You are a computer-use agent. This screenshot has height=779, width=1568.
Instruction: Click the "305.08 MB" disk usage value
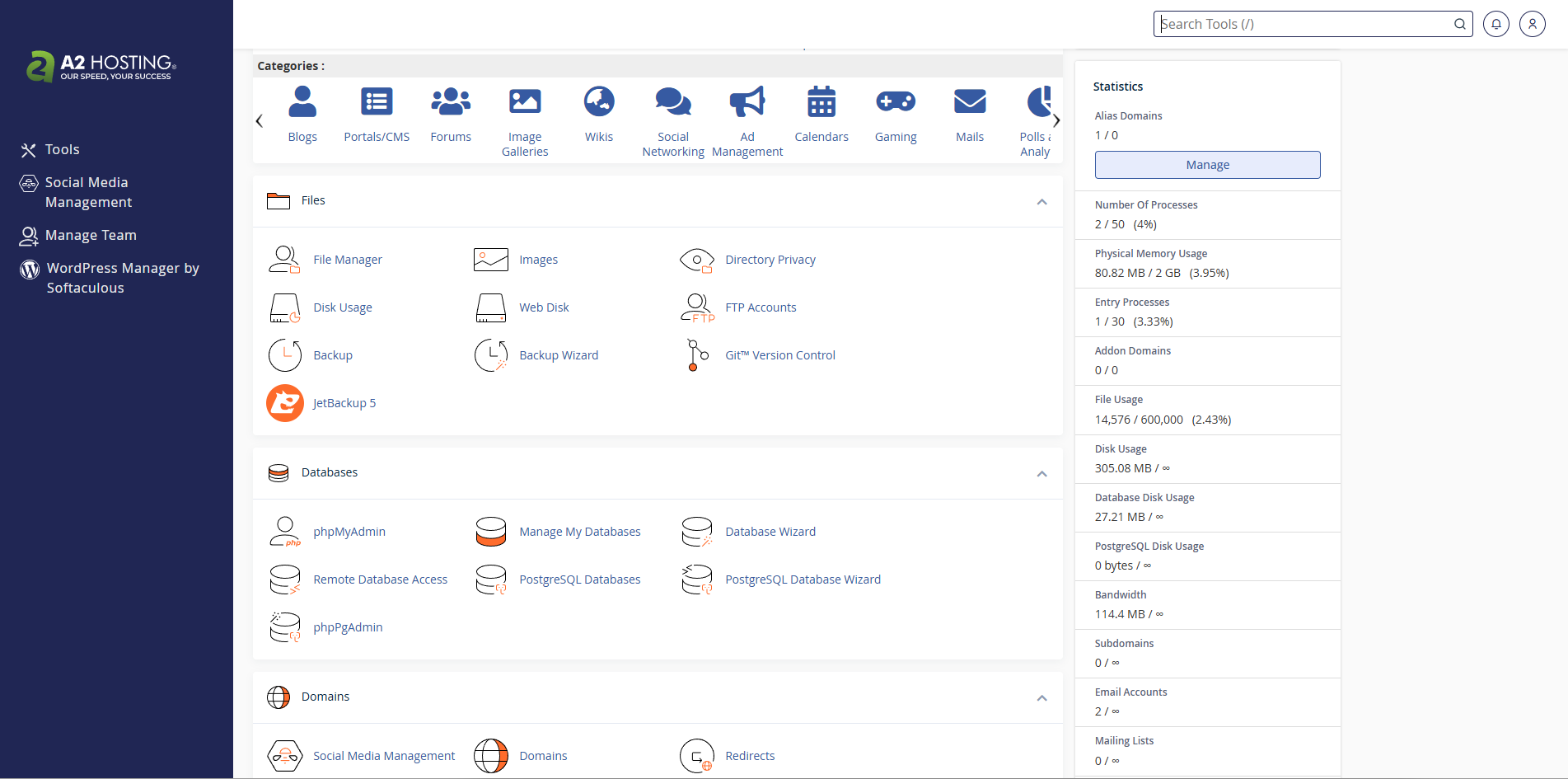1123,468
